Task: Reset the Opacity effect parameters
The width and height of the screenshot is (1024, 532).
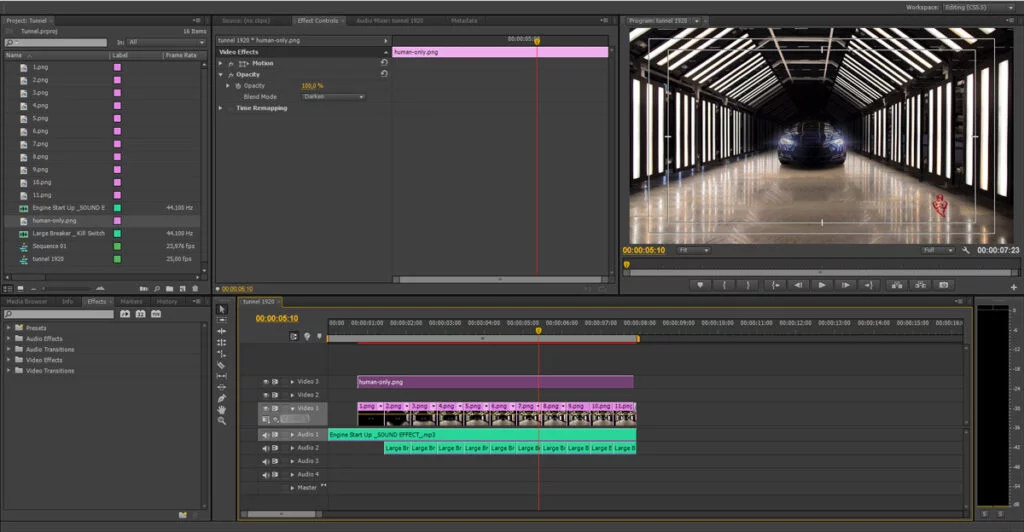Action: pyautogui.click(x=384, y=74)
